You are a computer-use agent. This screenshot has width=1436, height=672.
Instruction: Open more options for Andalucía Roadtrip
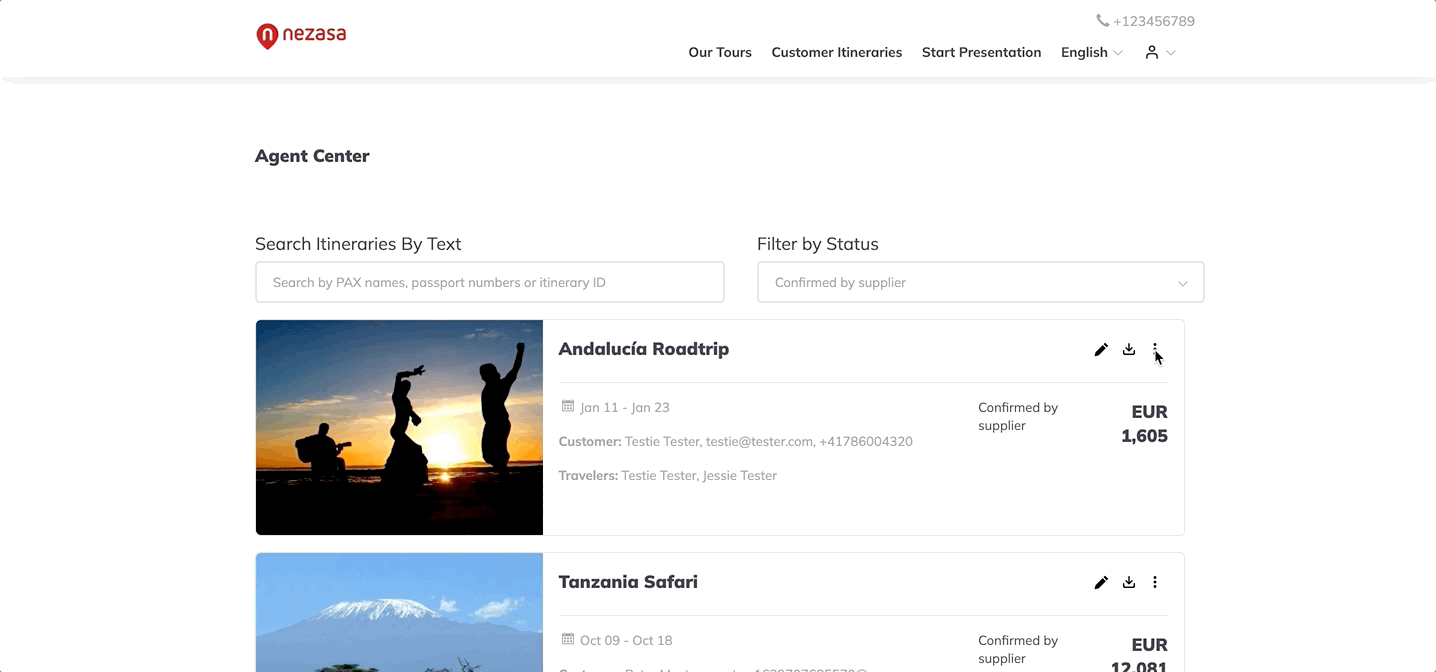click(x=1155, y=349)
